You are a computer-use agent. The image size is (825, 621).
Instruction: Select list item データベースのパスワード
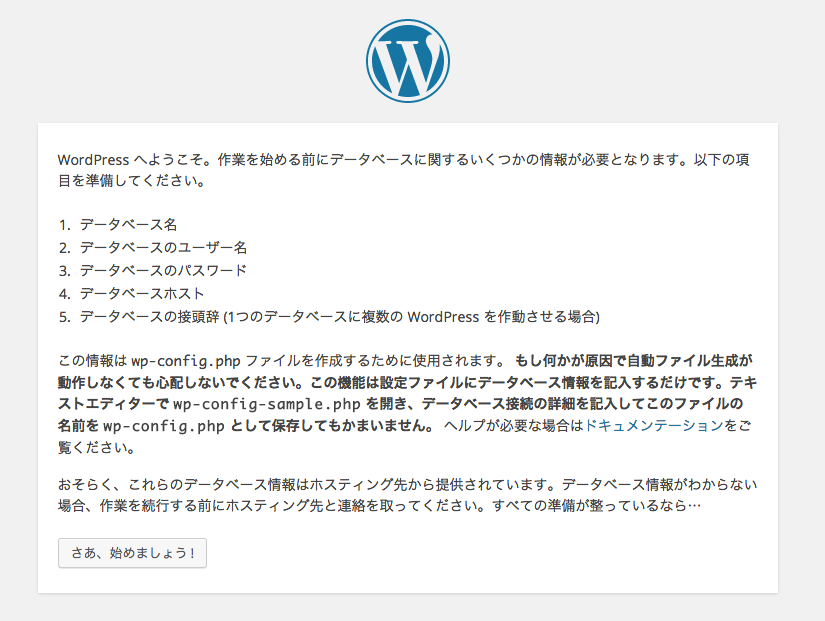click(x=163, y=271)
